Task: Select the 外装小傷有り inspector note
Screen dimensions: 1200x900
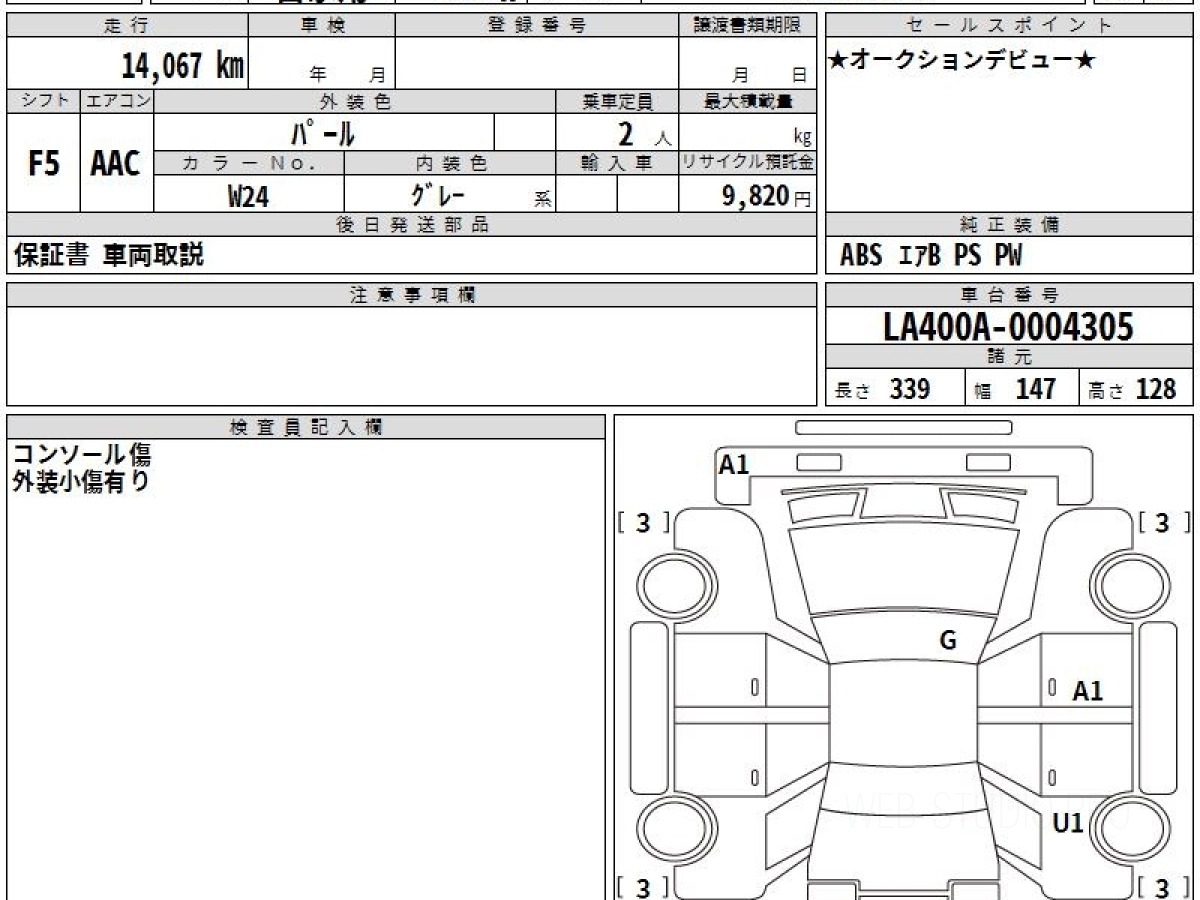Action: (x=82, y=482)
